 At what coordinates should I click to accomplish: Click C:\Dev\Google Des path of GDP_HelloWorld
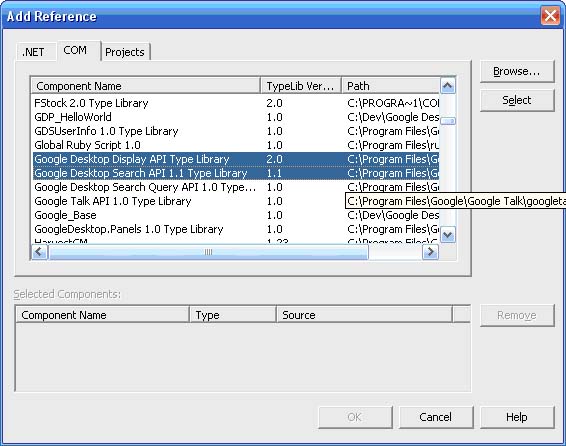coord(393,117)
